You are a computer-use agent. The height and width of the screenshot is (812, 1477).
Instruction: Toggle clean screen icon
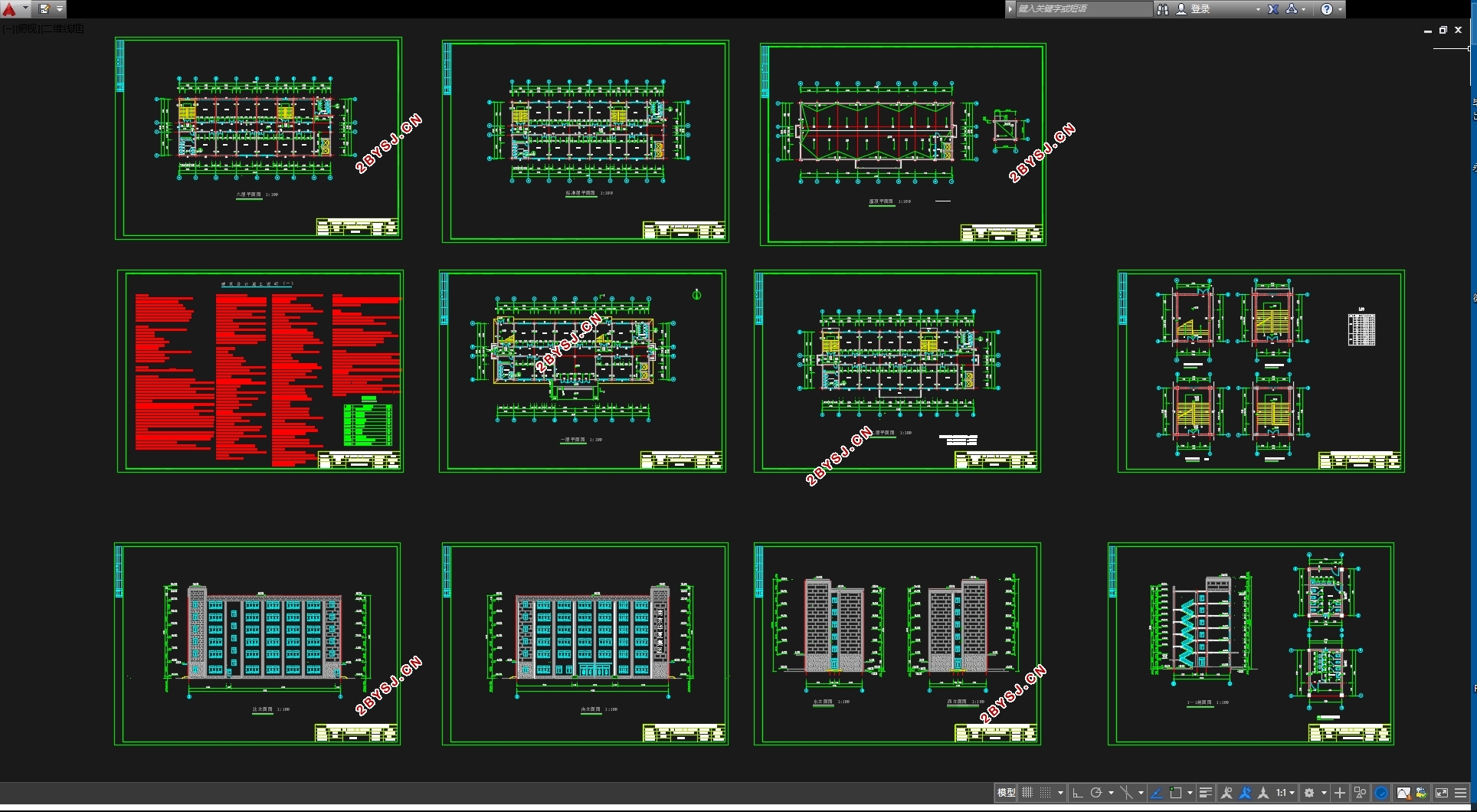pyautogui.click(x=1442, y=793)
